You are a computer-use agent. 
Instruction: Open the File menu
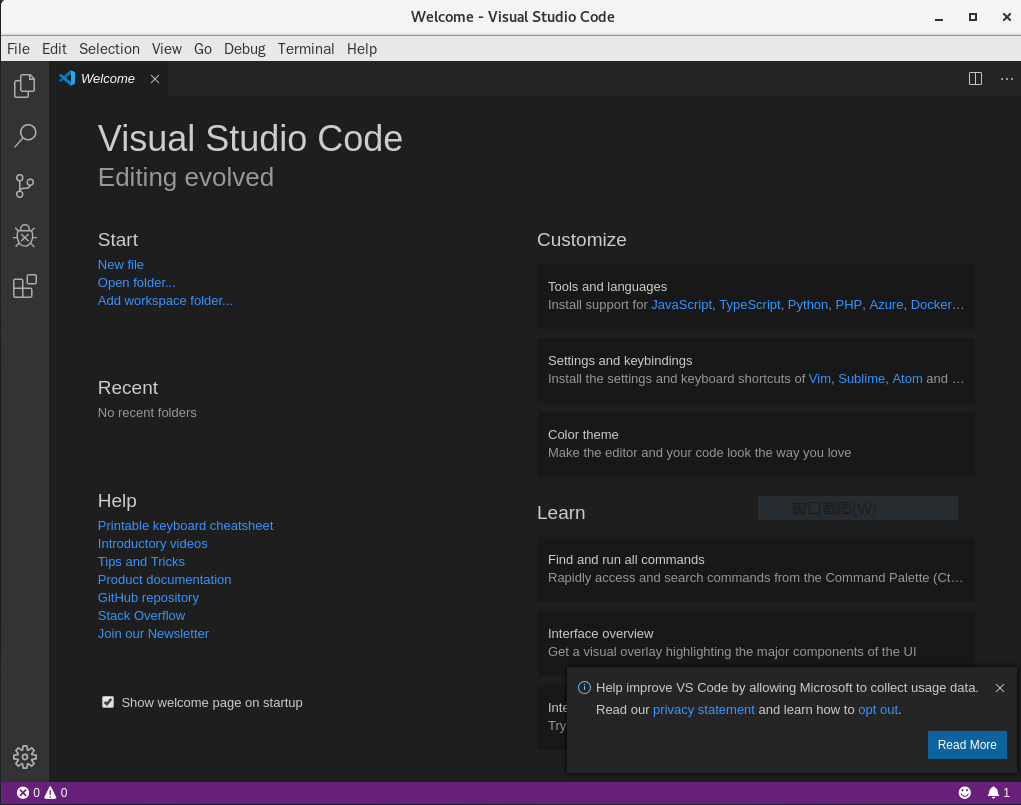[x=18, y=49]
